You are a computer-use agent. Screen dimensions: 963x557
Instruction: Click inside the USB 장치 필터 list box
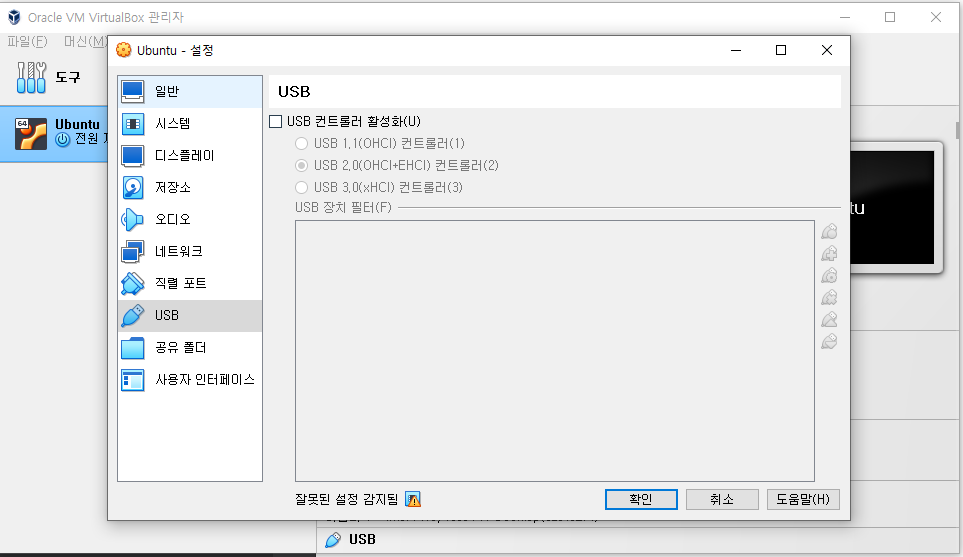[555, 351]
